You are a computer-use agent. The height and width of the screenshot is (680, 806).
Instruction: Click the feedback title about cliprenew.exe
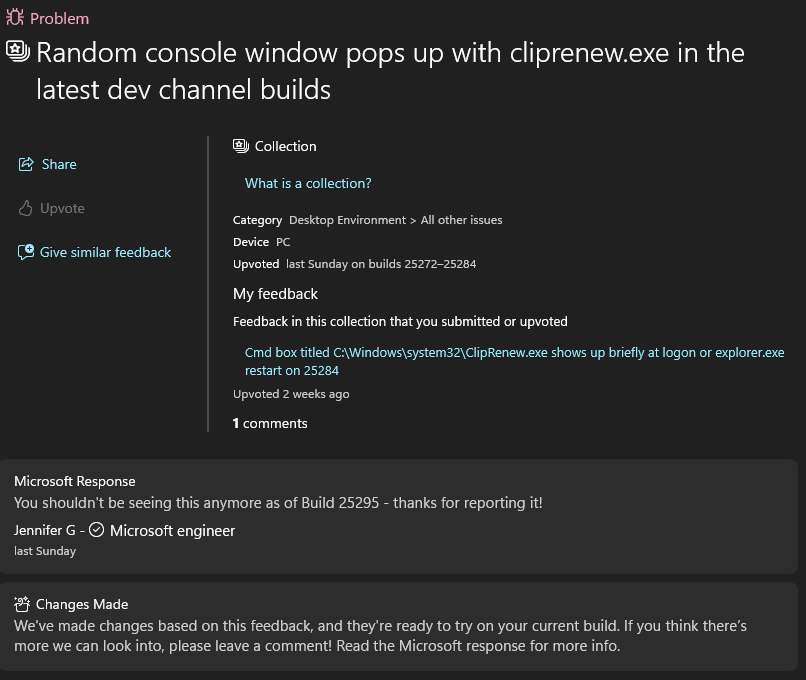(x=390, y=70)
